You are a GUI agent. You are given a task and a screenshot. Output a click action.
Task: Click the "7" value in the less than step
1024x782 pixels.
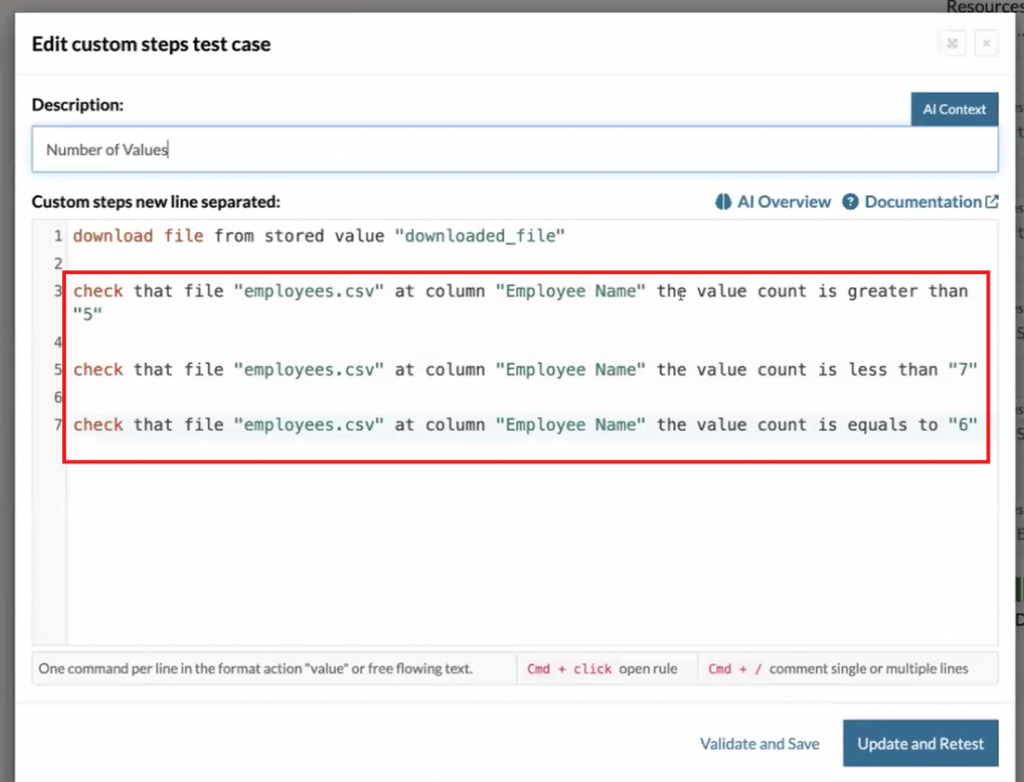(x=961, y=370)
